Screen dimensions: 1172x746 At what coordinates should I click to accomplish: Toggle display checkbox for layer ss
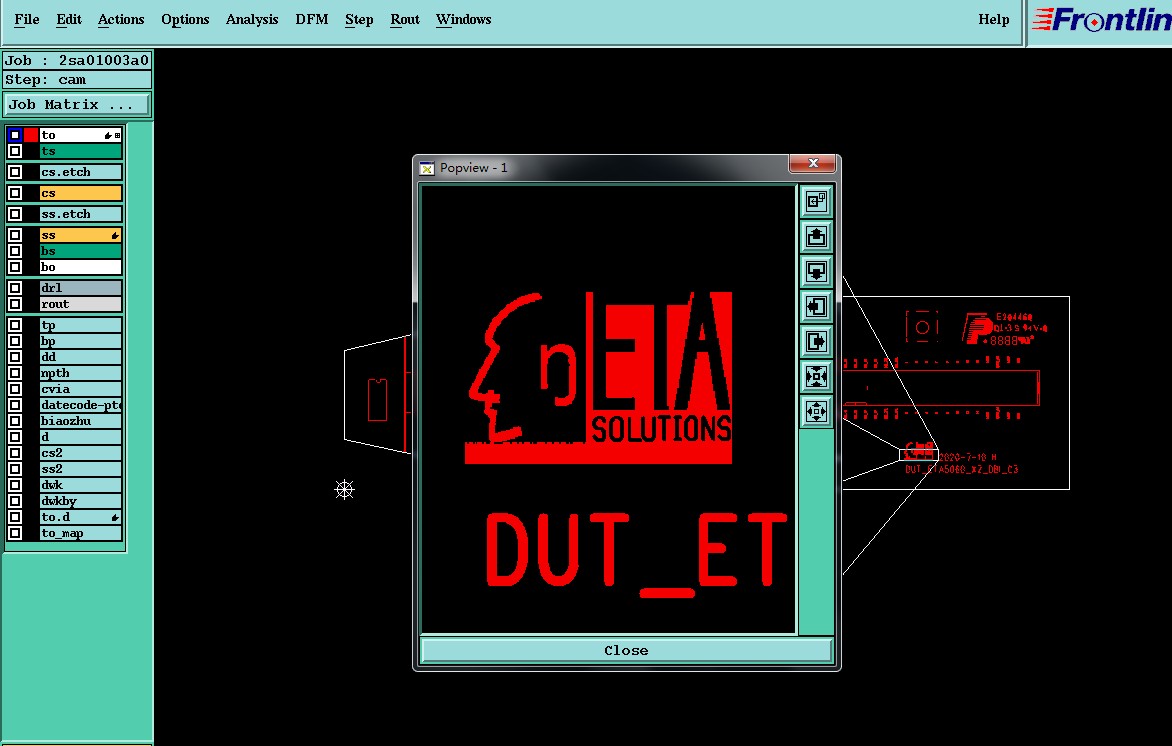15,235
